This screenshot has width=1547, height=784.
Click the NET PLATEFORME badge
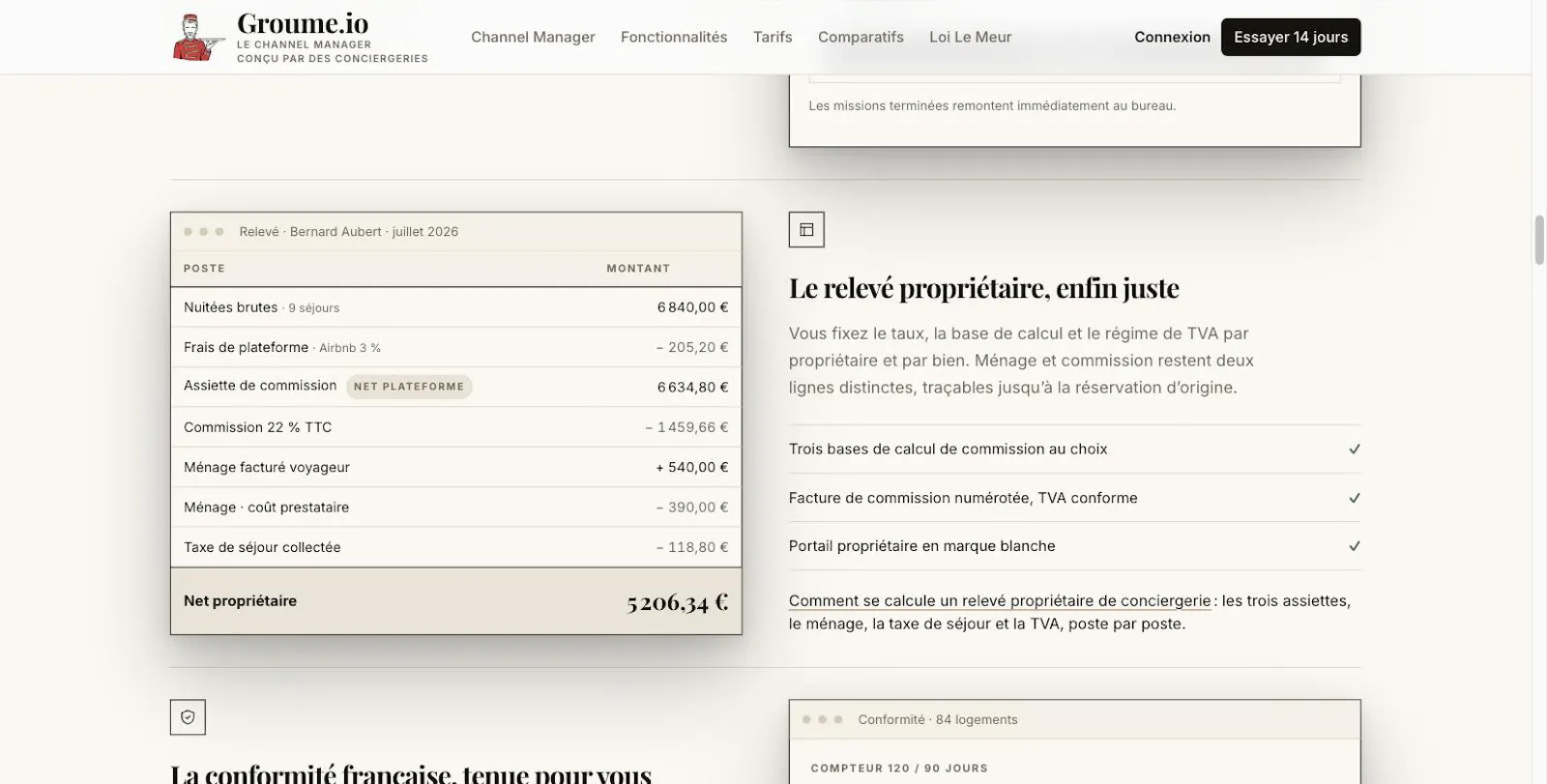(409, 387)
